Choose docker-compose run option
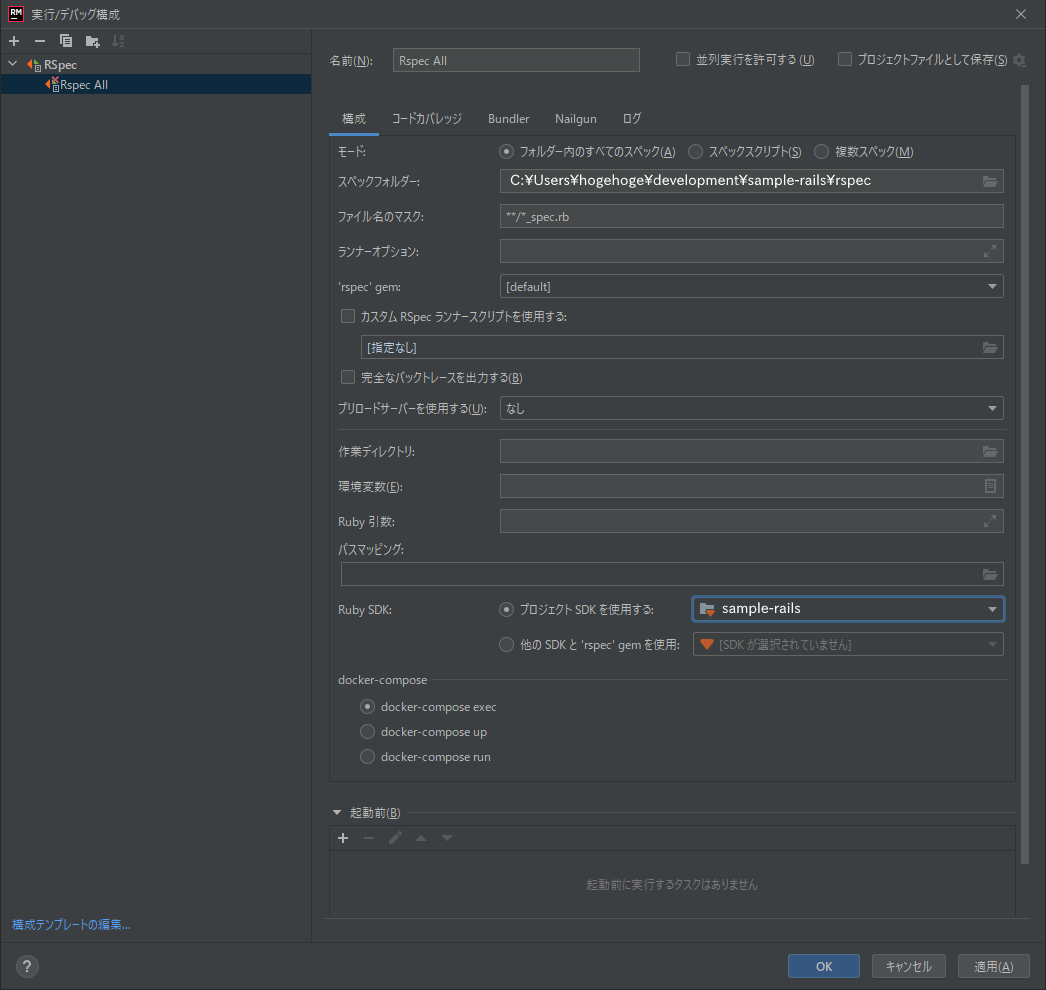 (367, 757)
